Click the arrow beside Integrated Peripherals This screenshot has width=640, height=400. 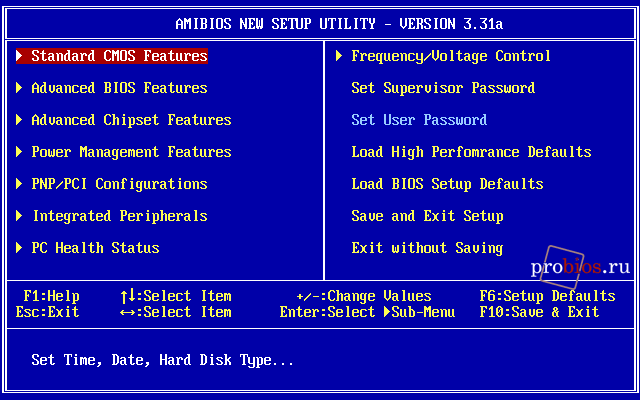tap(19, 216)
